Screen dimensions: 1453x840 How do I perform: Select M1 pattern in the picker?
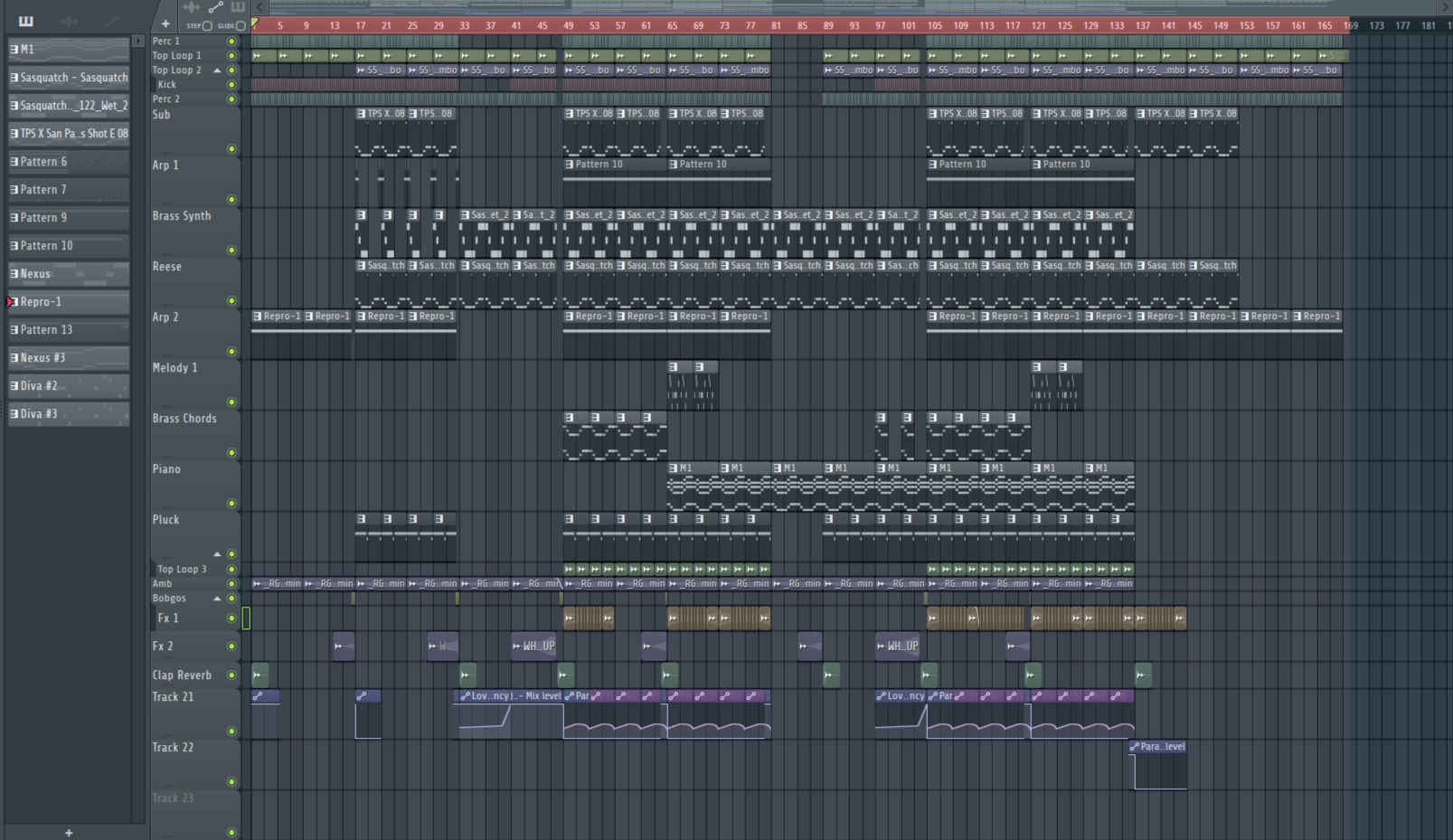[69, 49]
